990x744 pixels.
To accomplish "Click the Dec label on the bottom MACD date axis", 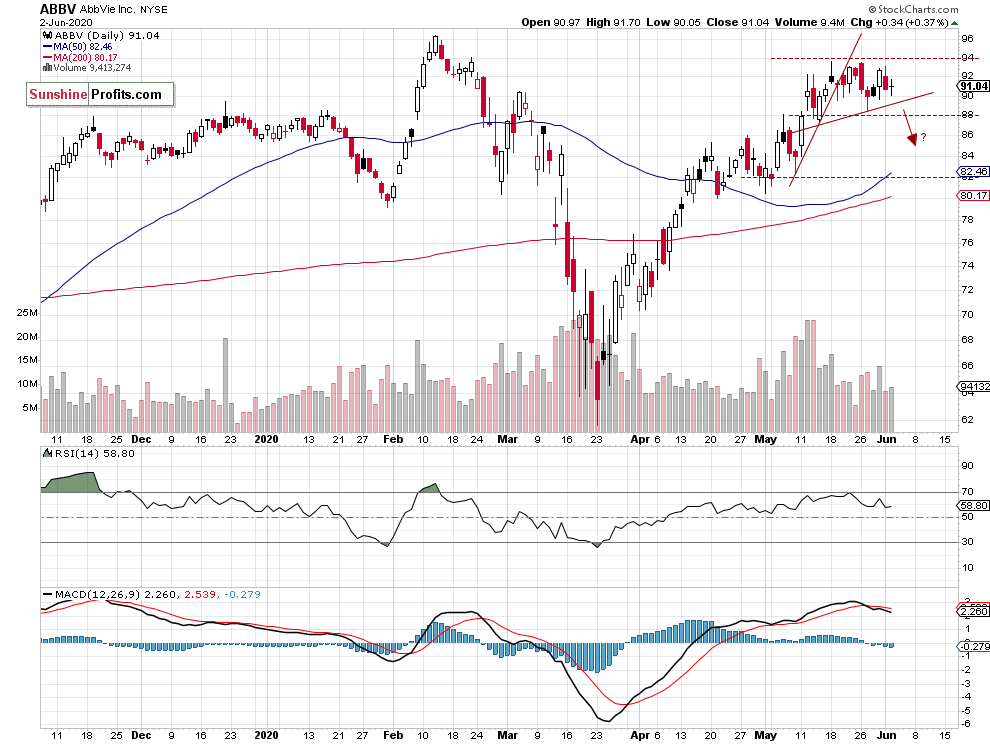I will [x=141, y=735].
